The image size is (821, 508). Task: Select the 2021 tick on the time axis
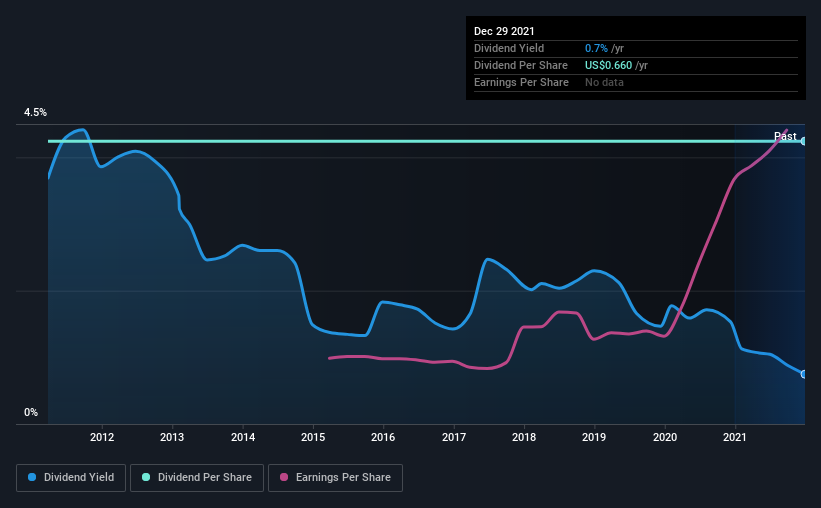(735, 437)
